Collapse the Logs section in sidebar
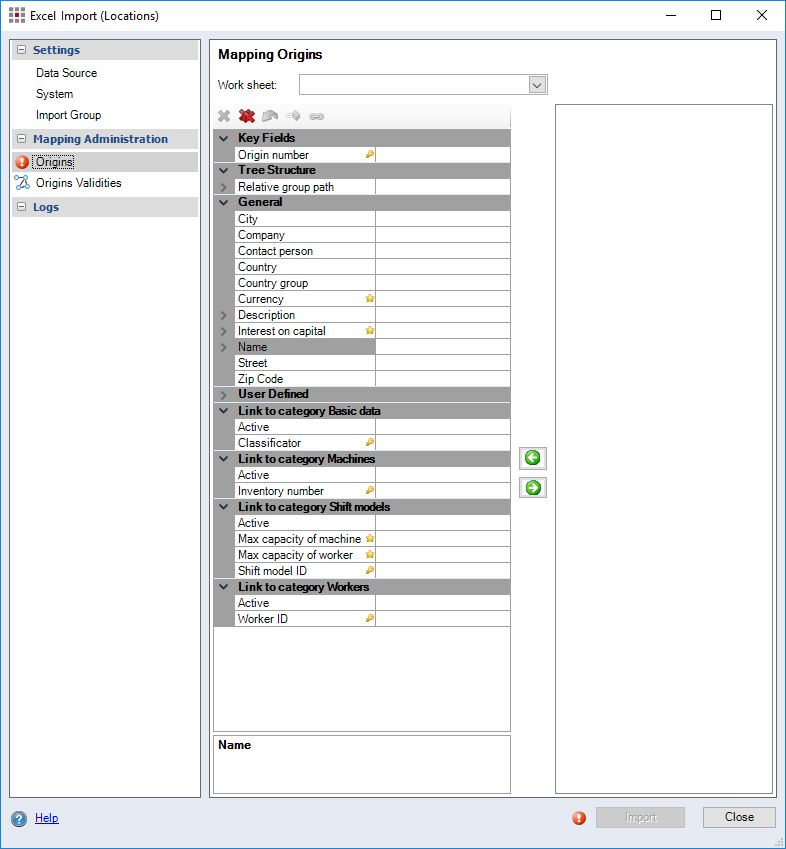The width and height of the screenshot is (786, 849). [22, 207]
